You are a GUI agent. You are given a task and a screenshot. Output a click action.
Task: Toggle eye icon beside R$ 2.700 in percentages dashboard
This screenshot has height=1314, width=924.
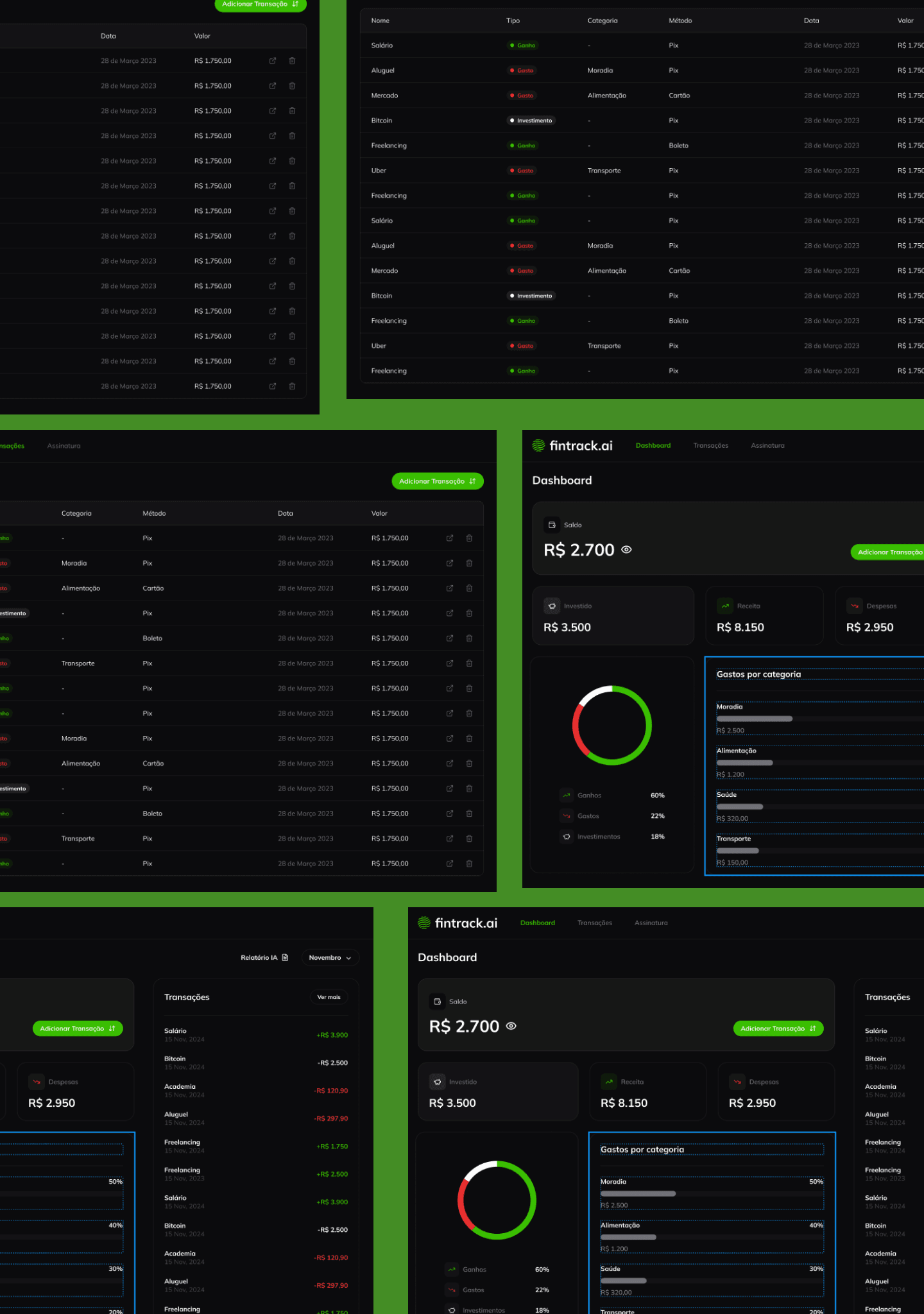pyautogui.click(x=511, y=1026)
